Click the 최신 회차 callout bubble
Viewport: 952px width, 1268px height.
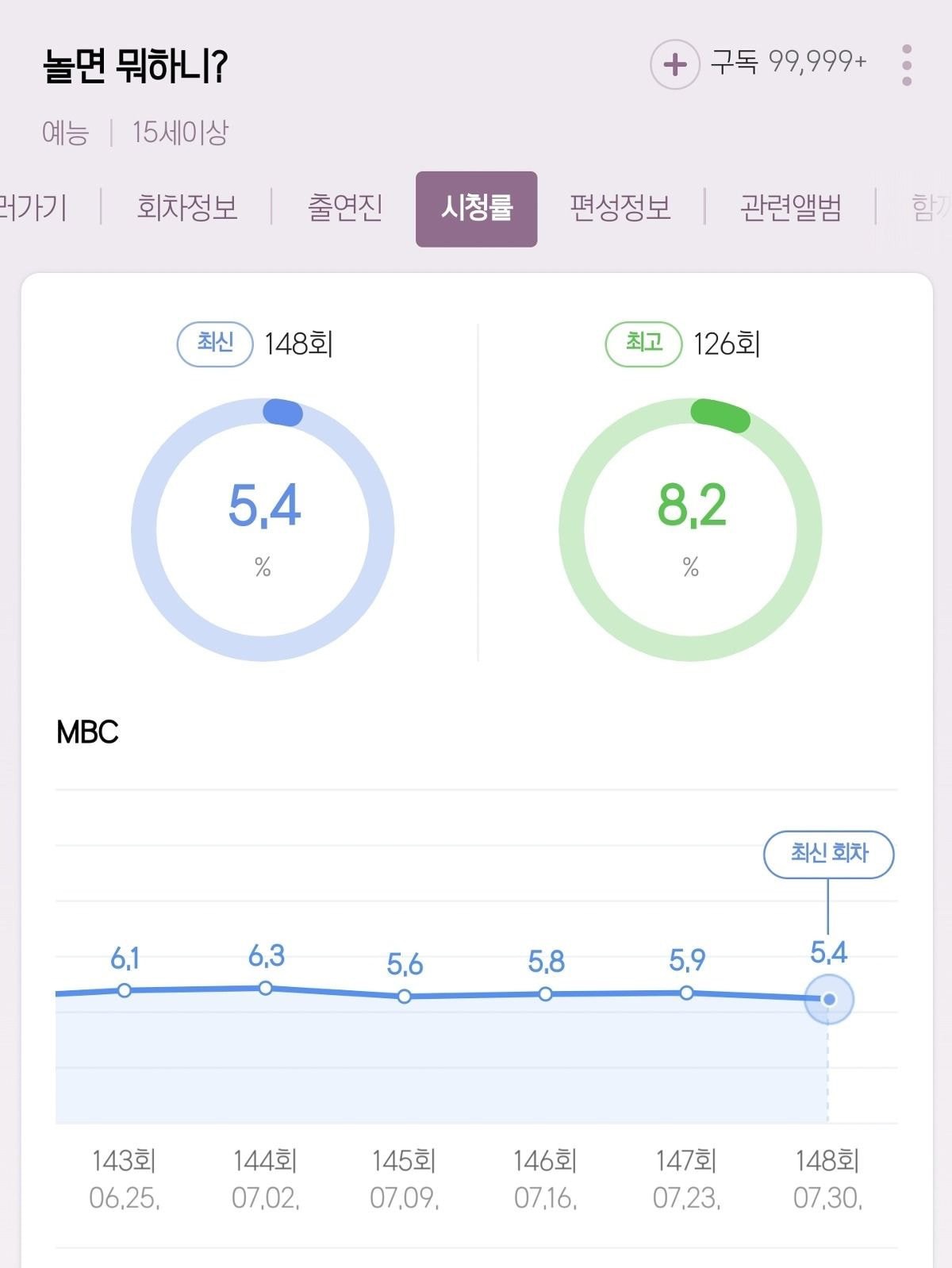[829, 855]
